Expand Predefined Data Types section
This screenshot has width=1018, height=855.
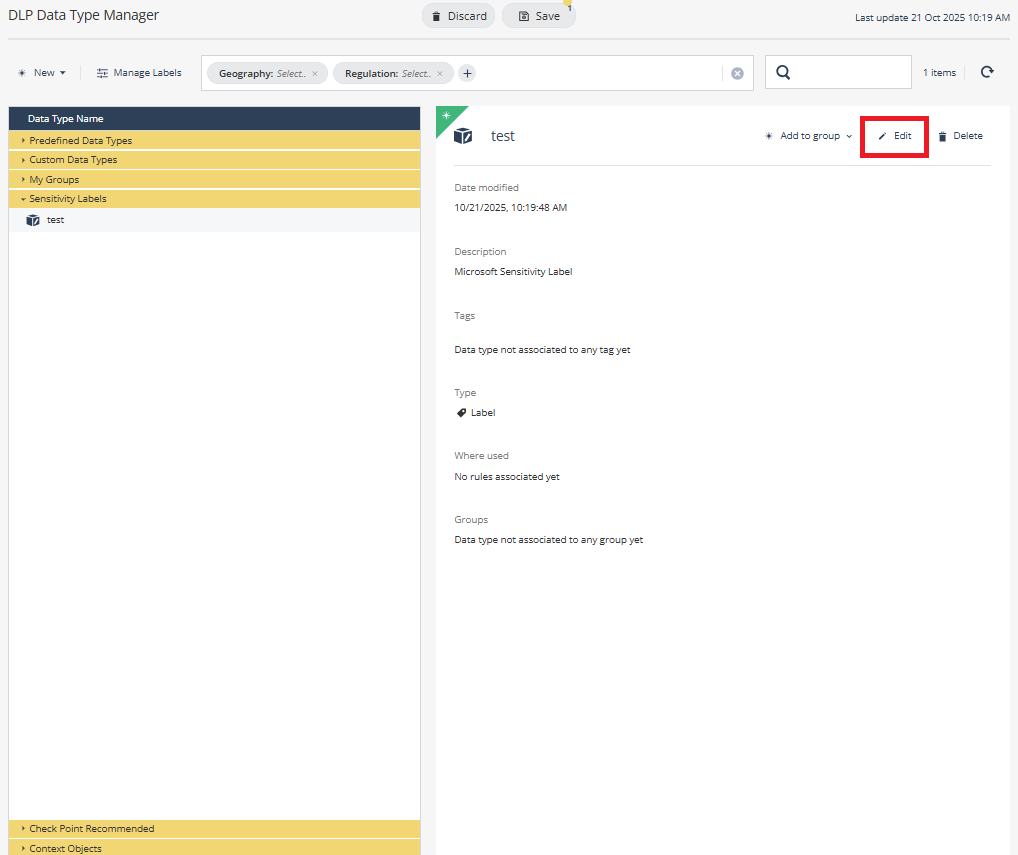80,141
